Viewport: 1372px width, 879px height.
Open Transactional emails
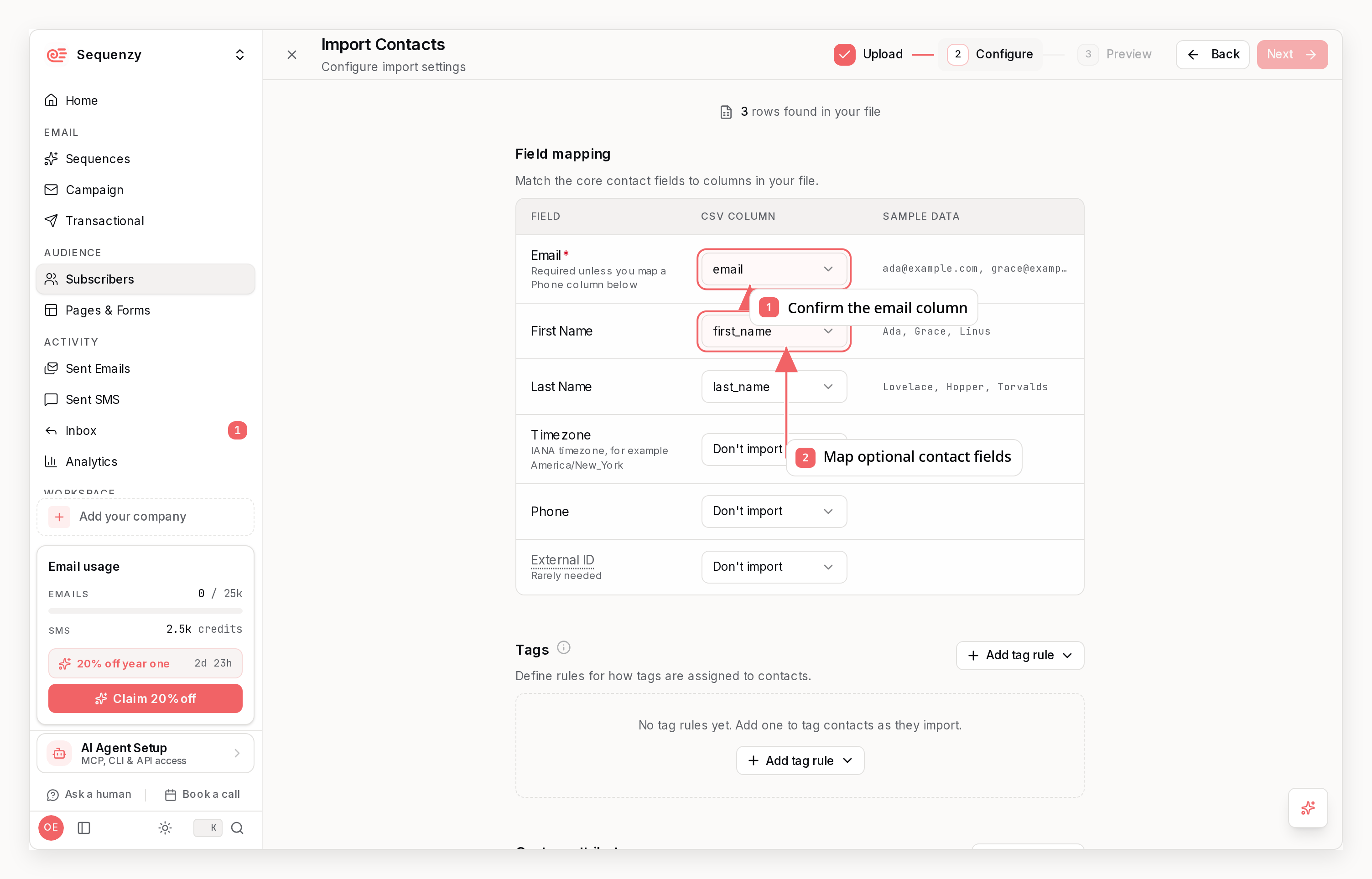coord(145,221)
